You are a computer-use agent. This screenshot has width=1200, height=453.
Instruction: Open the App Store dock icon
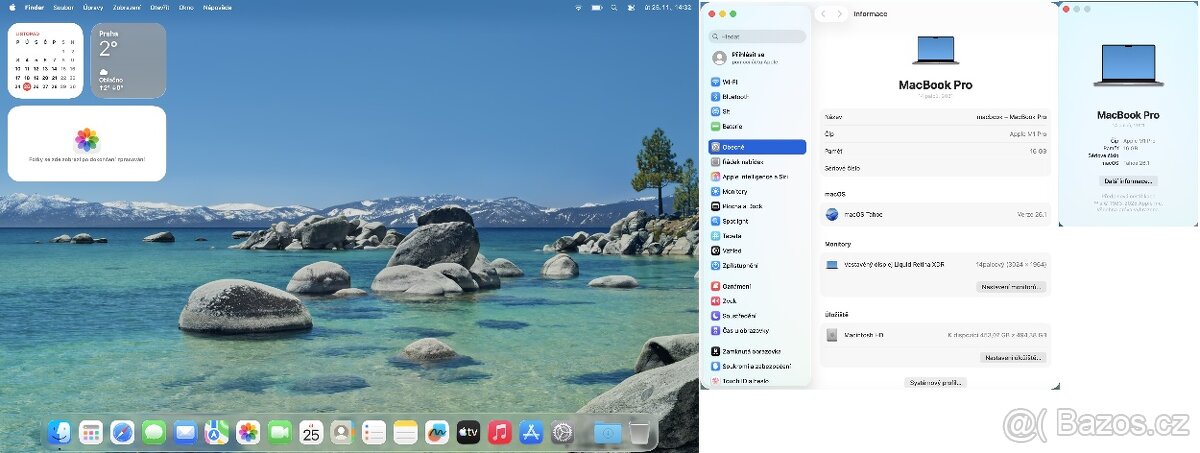[531, 432]
